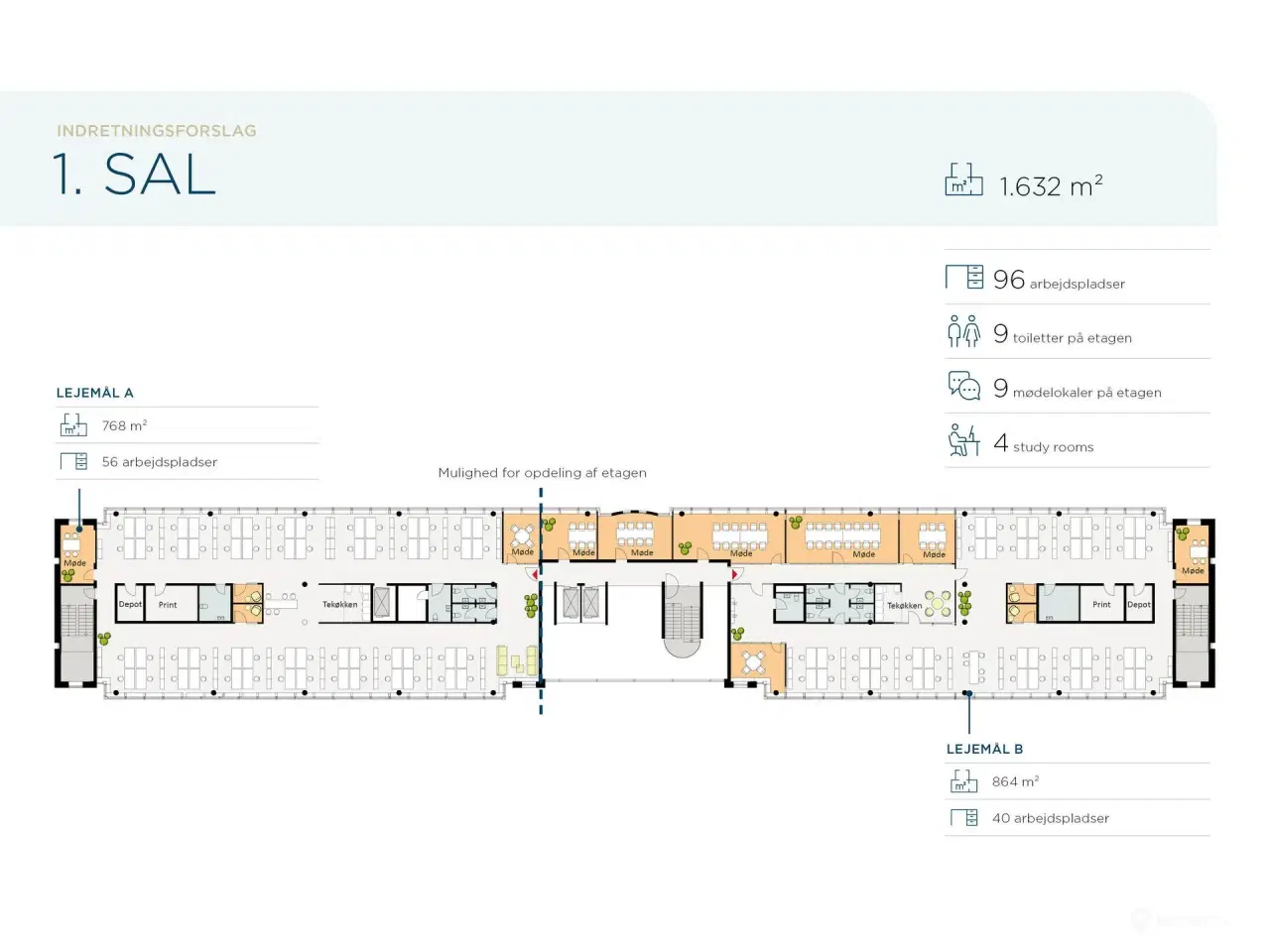Image resolution: width=1270 pixels, height=952 pixels.
Task: Click the workstation icon beside 40 arbejdspladser
Action: pos(963,818)
